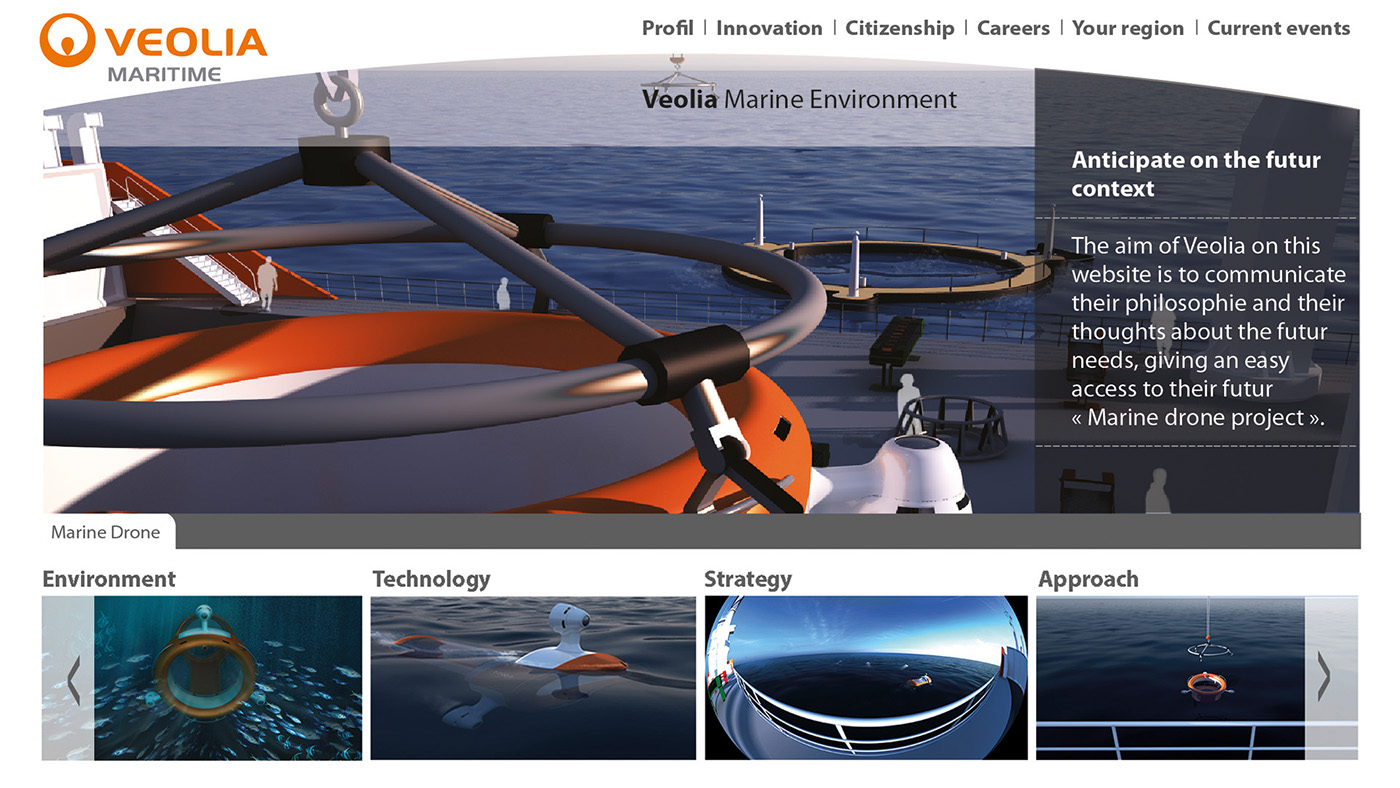Switch to the Marine Drone tab
Viewport: 1400px width, 788px height.
(107, 532)
